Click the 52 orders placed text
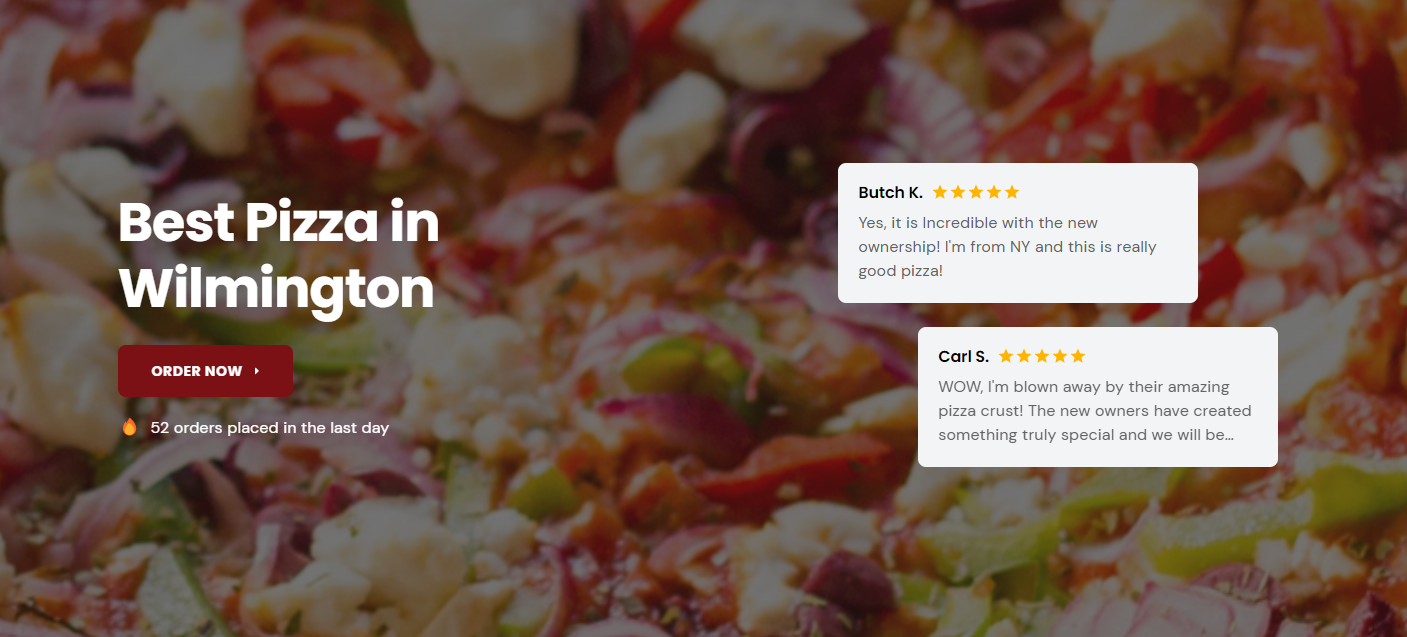The height and width of the screenshot is (637, 1407). tap(270, 428)
